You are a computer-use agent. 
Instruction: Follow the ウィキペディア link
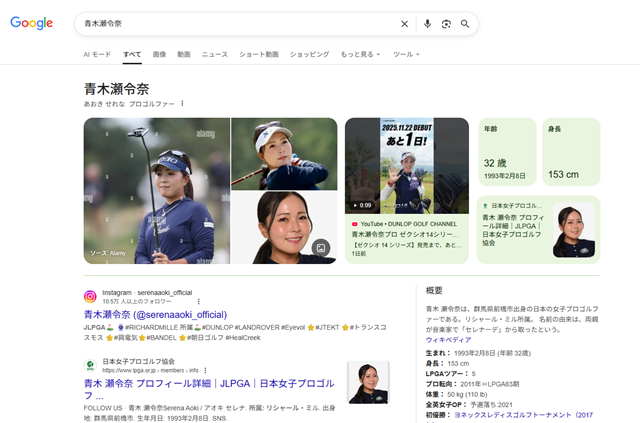(449, 341)
